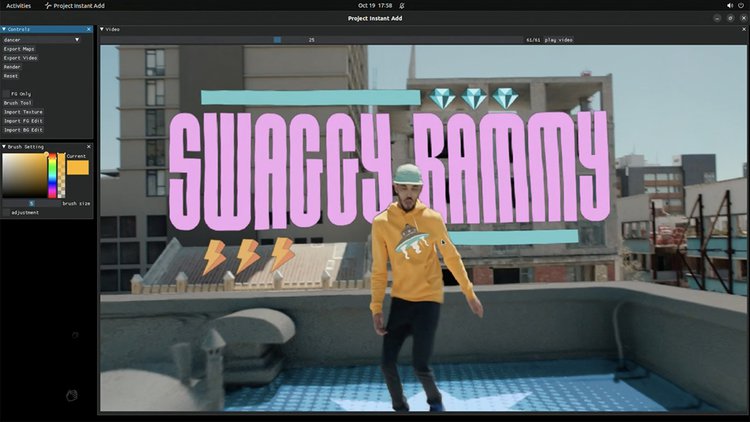
Task: Close the Video panel
Action: 743,30
